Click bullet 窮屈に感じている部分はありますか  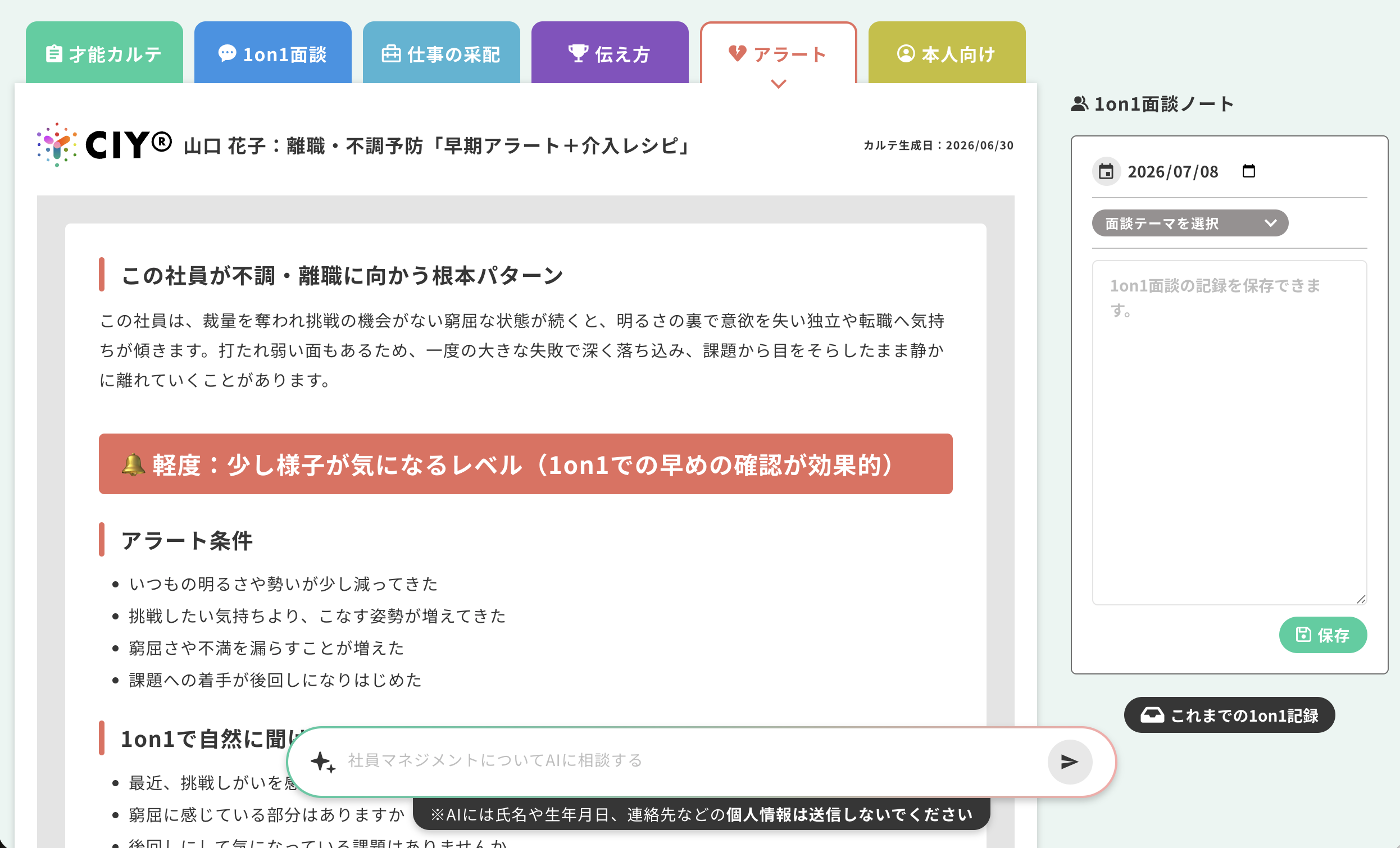point(266,815)
